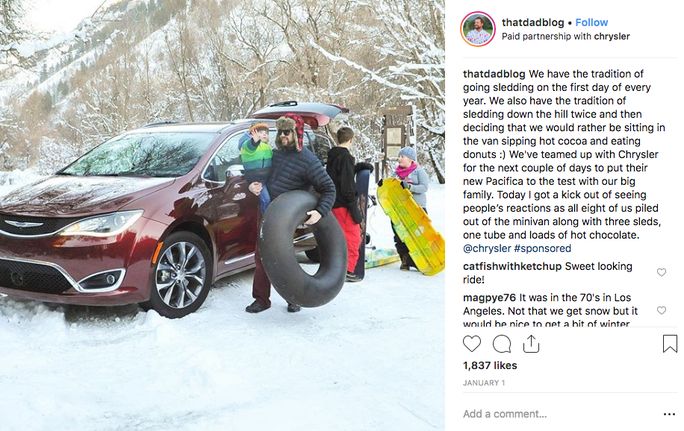Open the #sponsored hashtag
The height and width of the screenshot is (431, 684).
[x=543, y=248]
